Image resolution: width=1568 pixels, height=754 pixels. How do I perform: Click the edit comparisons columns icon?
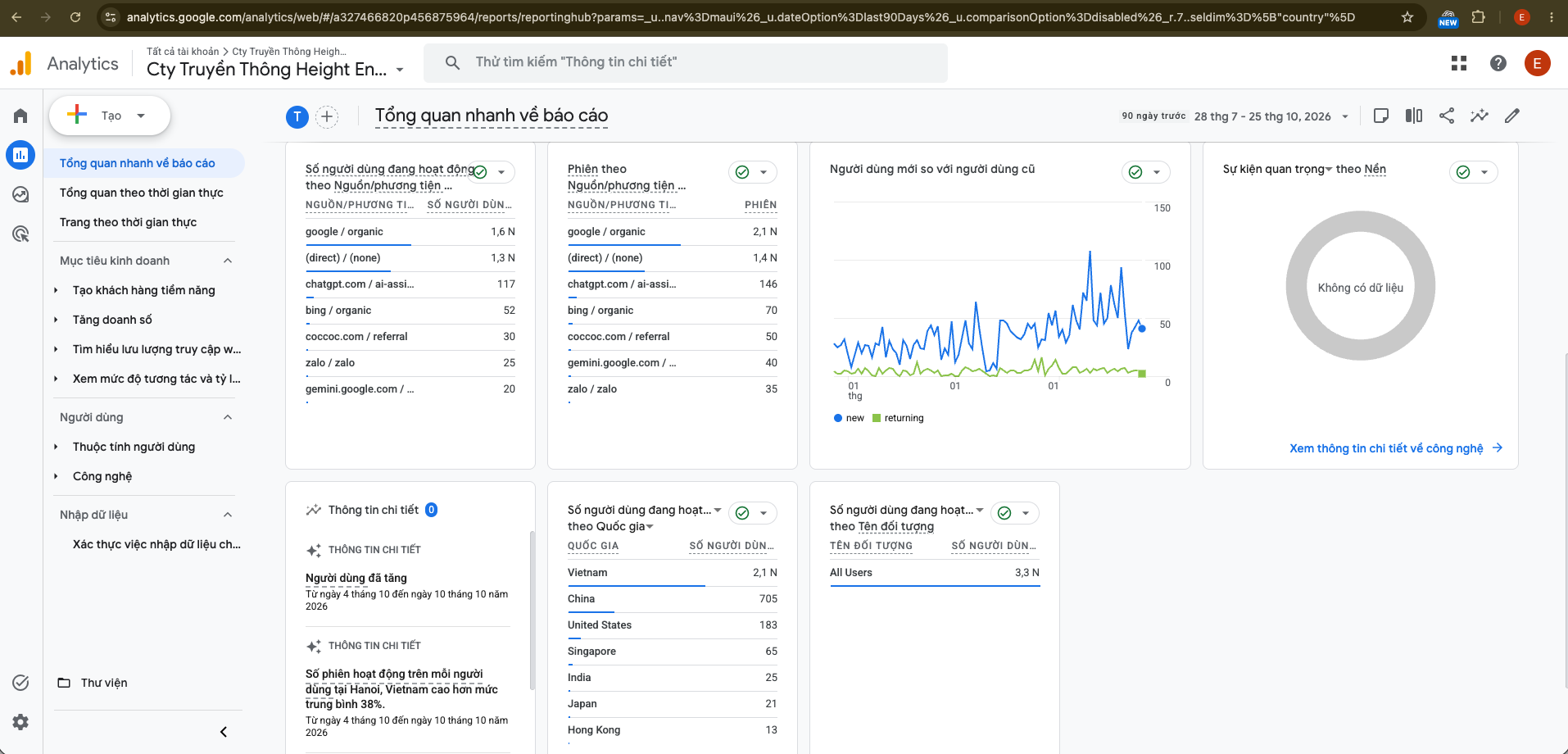1414,116
